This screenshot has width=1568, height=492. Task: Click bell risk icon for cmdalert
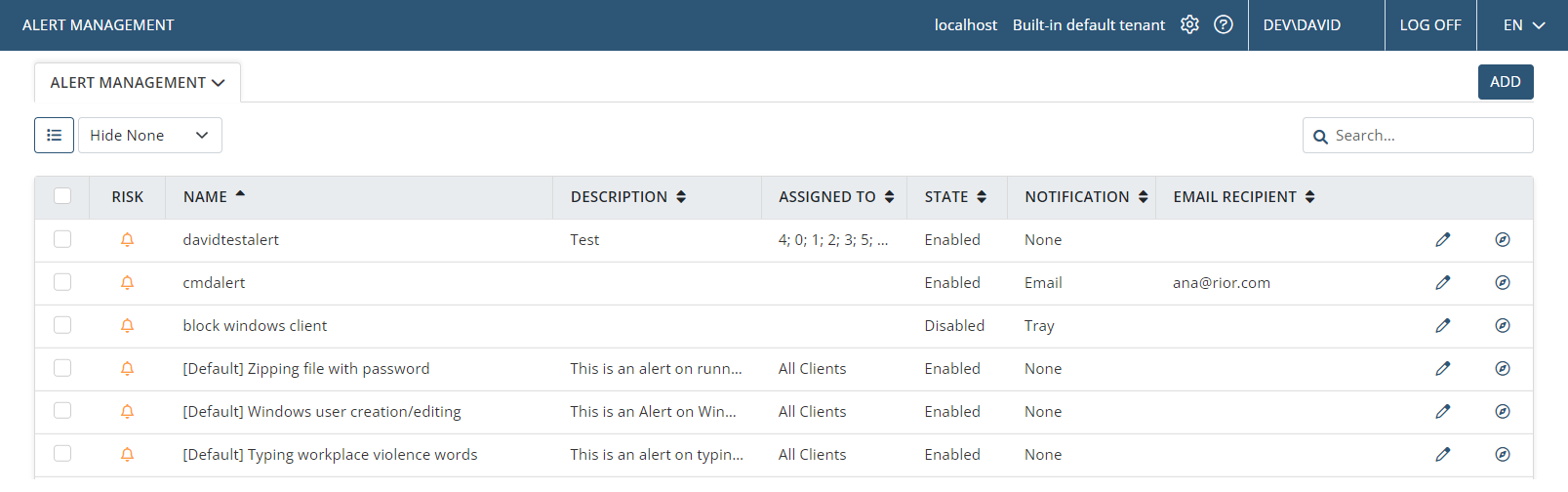coord(127,283)
